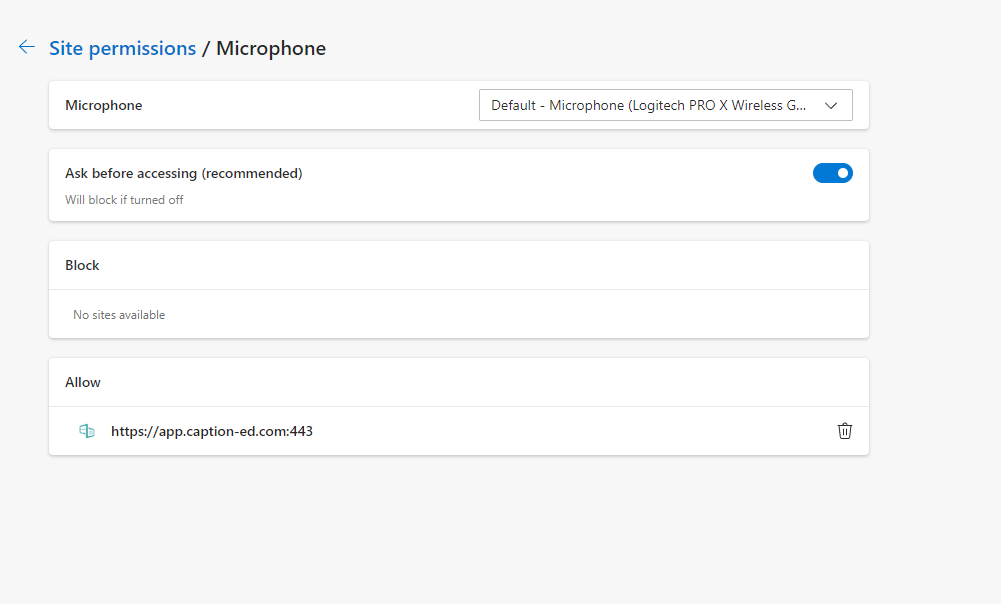The image size is (1001, 604).
Task: Click the site icon next to app.caption-ed.com
Action: click(x=86, y=431)
